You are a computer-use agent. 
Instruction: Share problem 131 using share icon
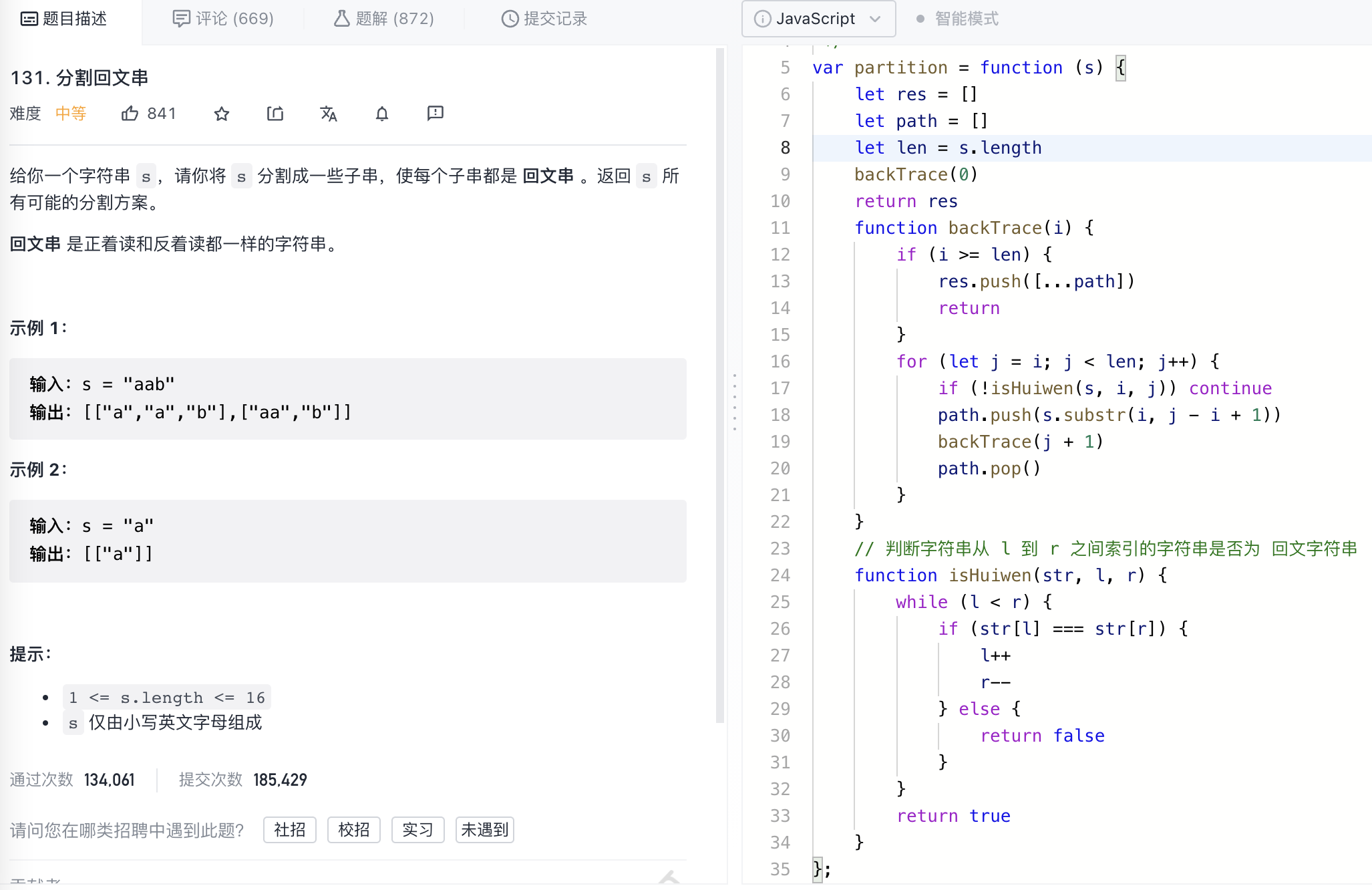point(275,114)
